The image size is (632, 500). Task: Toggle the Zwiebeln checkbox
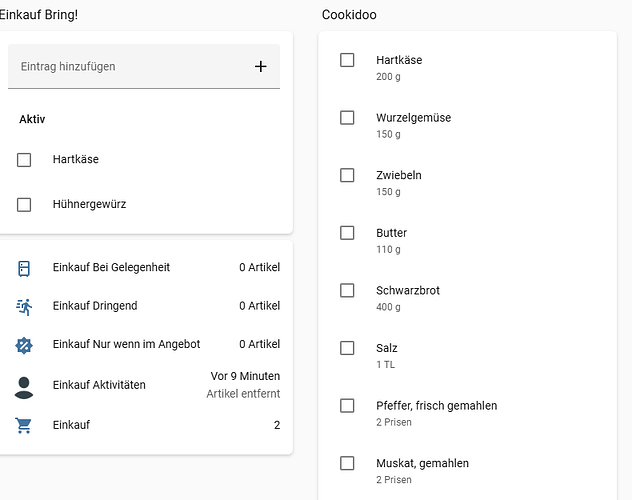tap(347, 175)
